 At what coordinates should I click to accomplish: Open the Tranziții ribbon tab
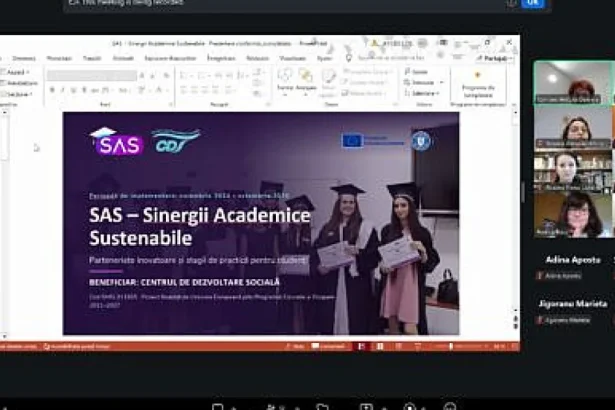pyautogui.click(x=92, y=58)
